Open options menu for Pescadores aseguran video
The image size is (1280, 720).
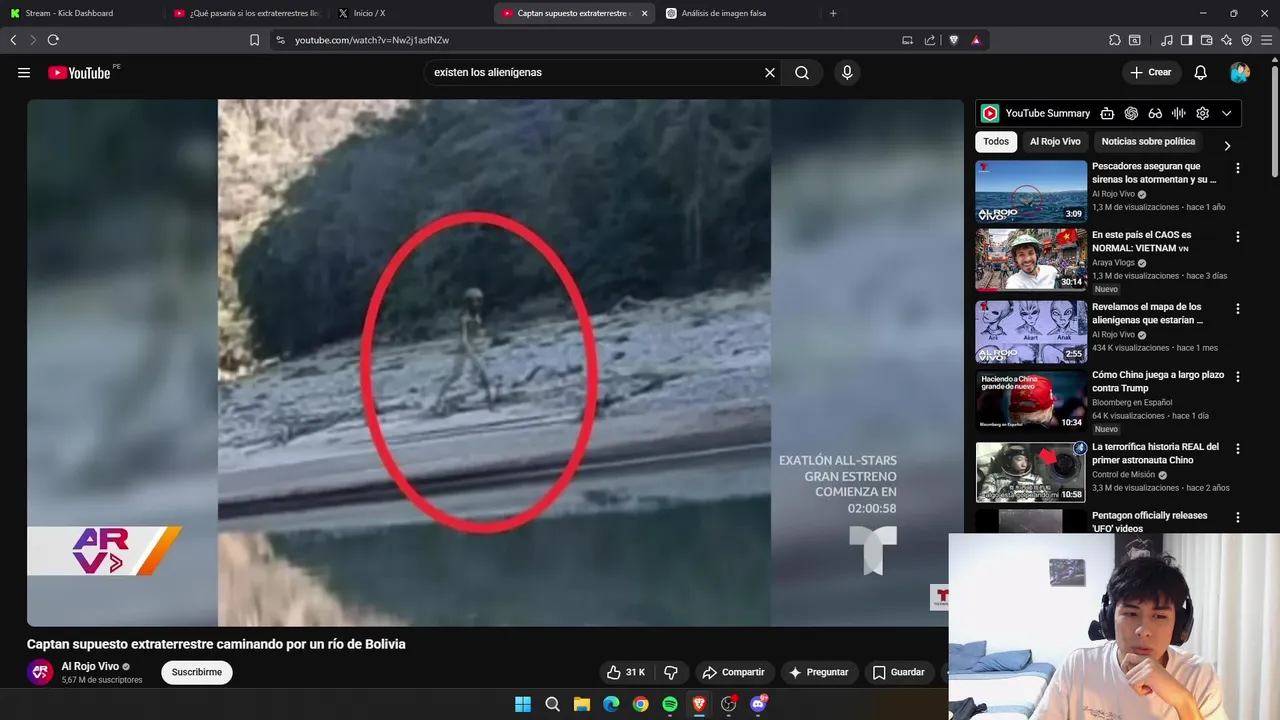point(1237,168)
